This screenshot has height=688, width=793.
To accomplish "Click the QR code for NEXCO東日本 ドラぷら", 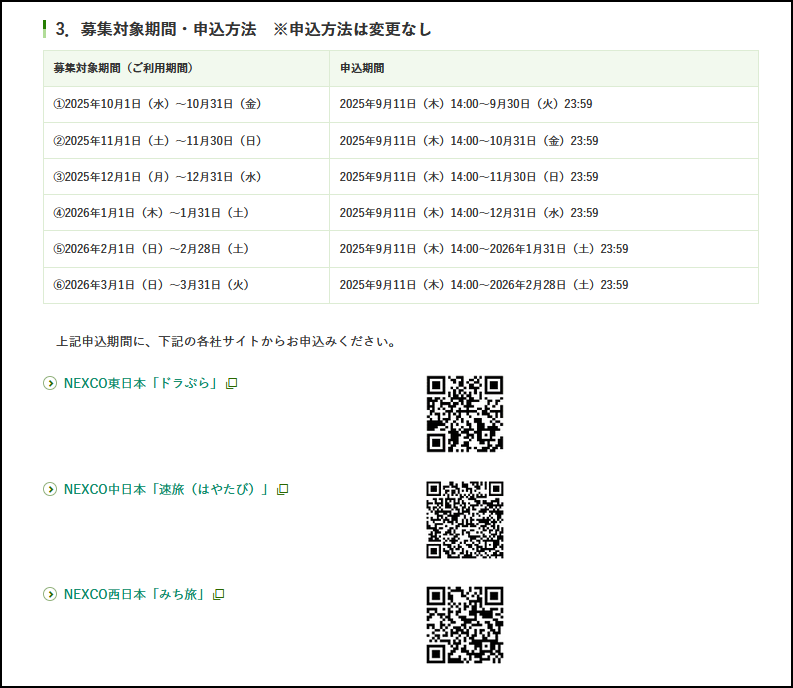I will 465,414.
